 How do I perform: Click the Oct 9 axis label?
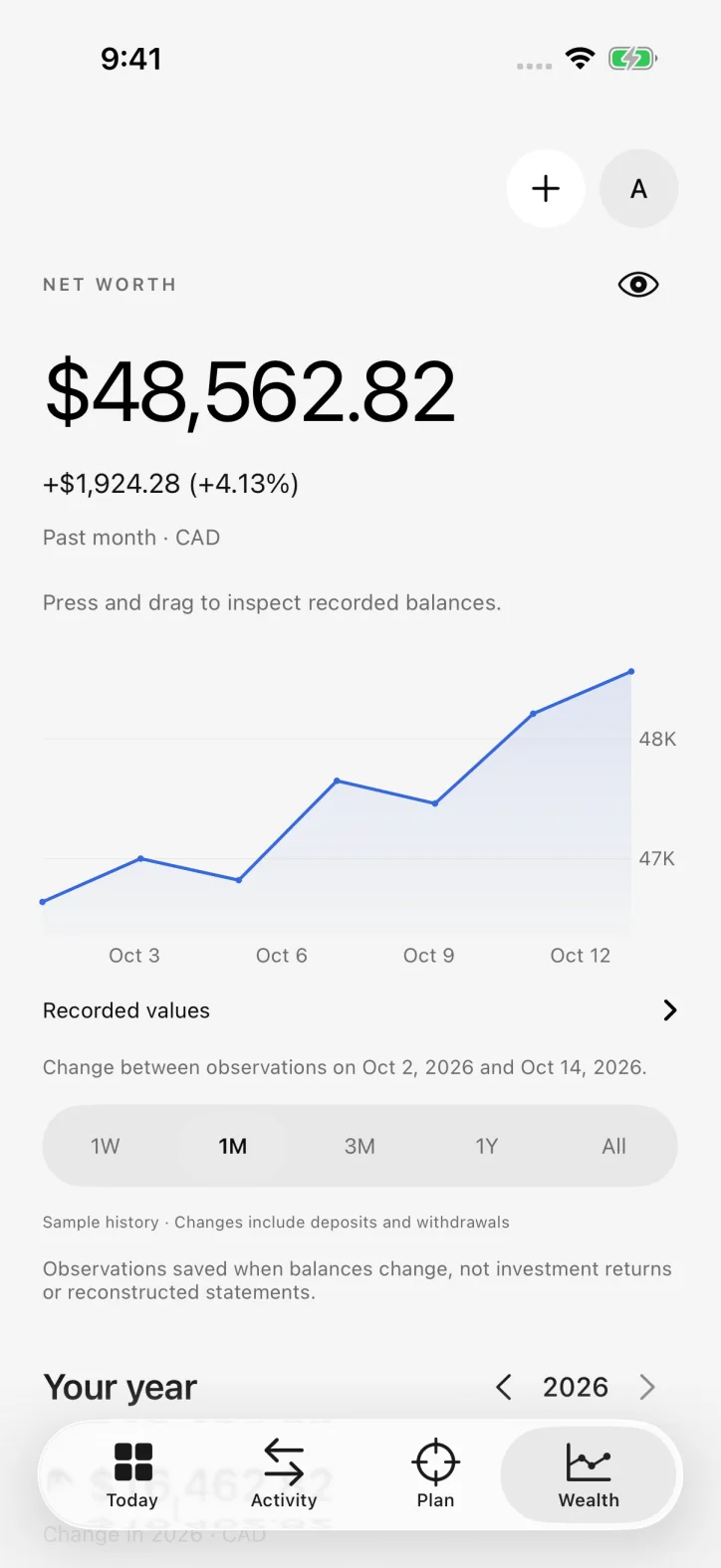429,956
